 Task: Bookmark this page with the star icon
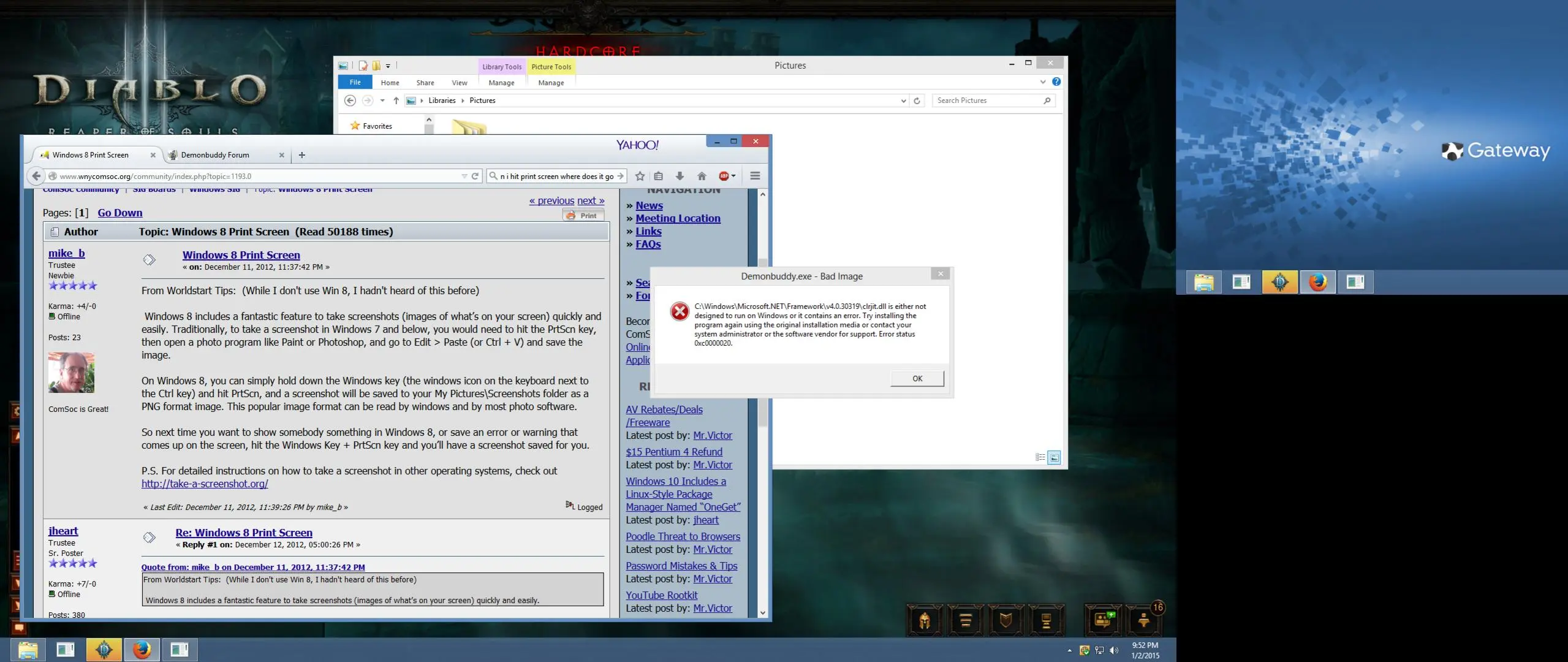(640, 176)
